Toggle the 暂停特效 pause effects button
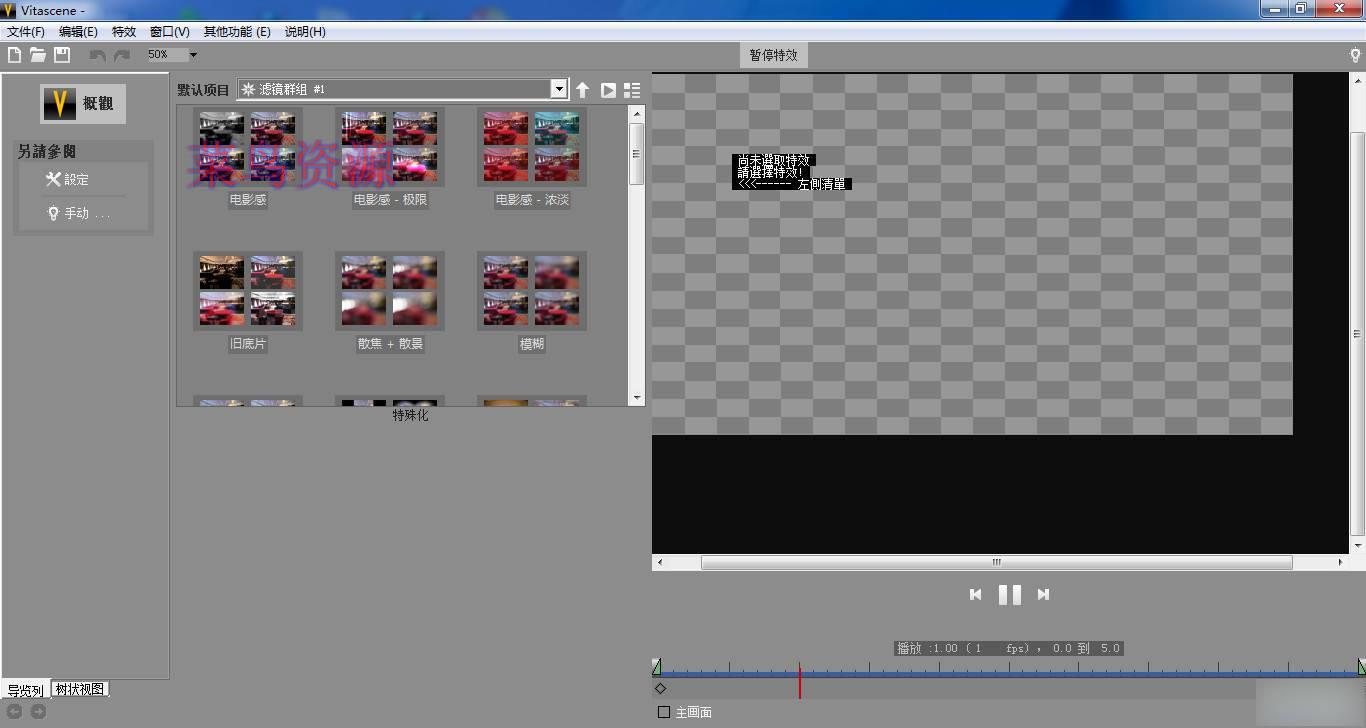 click(772, 55)
